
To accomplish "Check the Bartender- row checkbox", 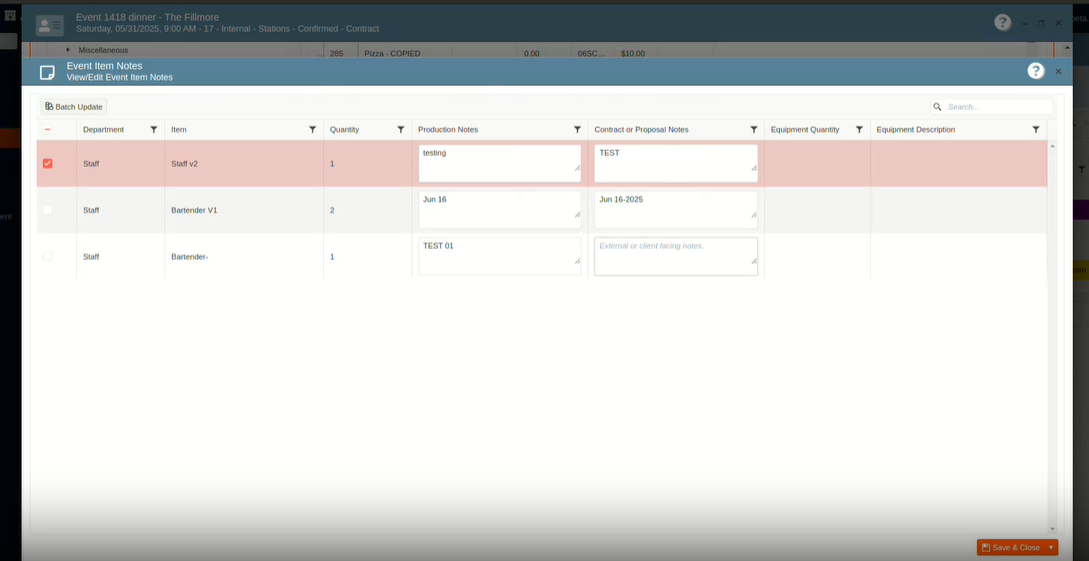I will [x=48, y=257].
